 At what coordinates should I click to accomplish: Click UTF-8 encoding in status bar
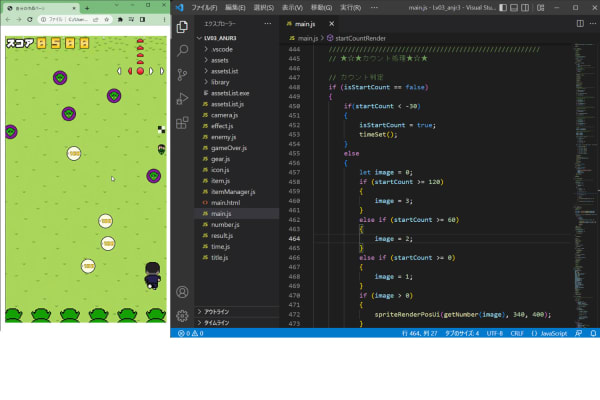tap(494, 333)
